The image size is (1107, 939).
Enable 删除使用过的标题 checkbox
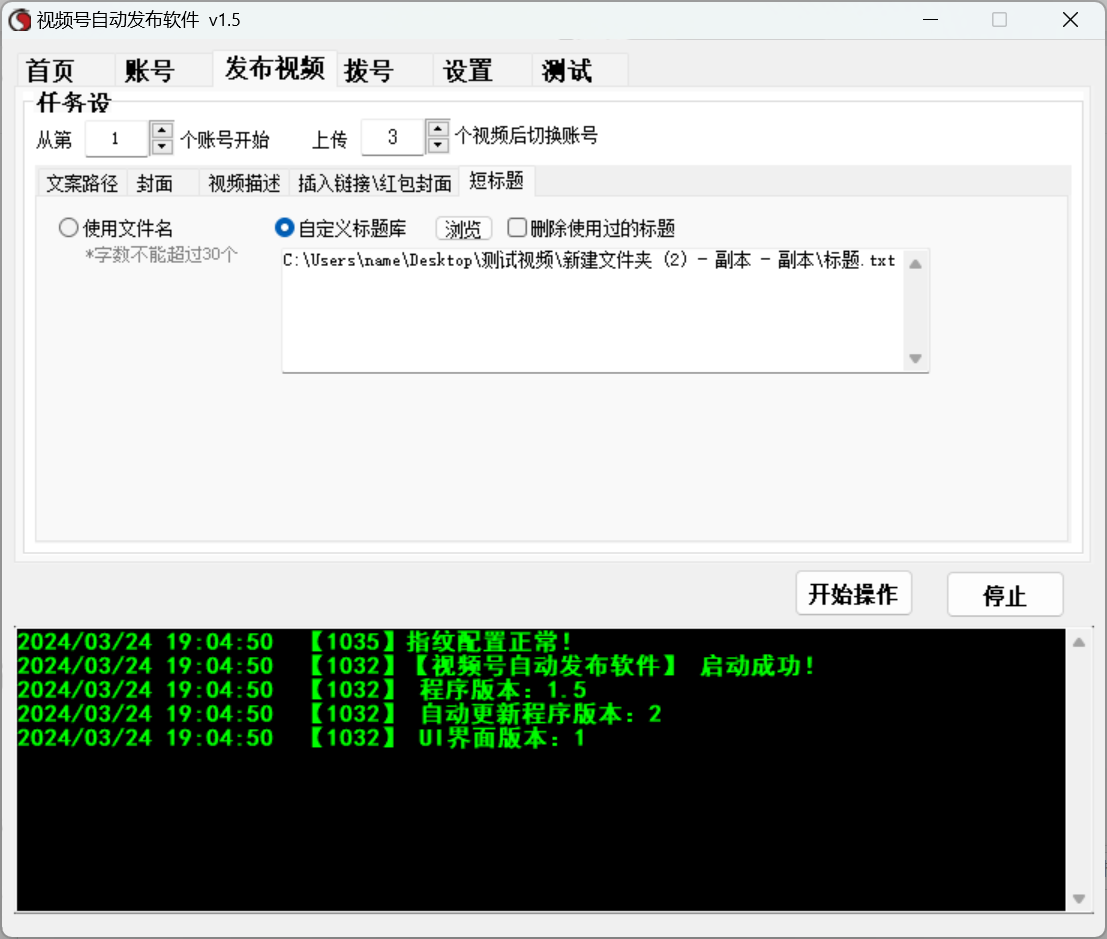point(592,228)
